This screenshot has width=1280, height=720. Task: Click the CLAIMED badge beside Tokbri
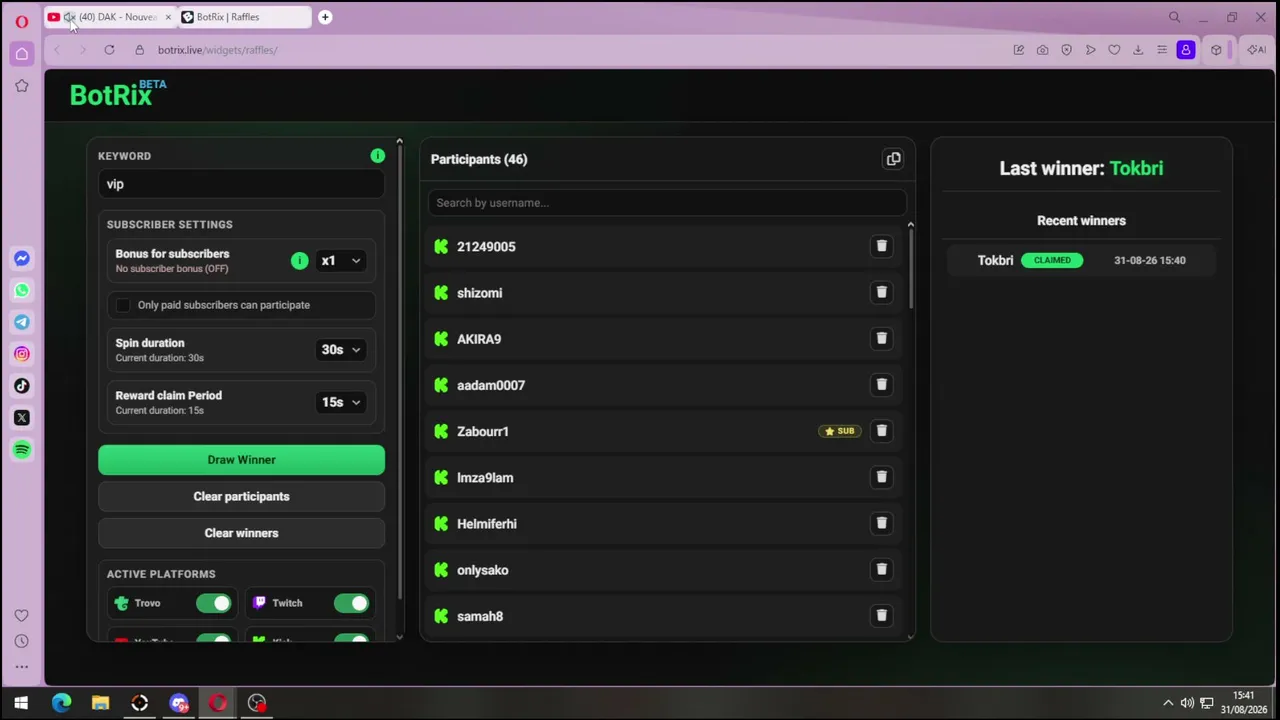1052,260
